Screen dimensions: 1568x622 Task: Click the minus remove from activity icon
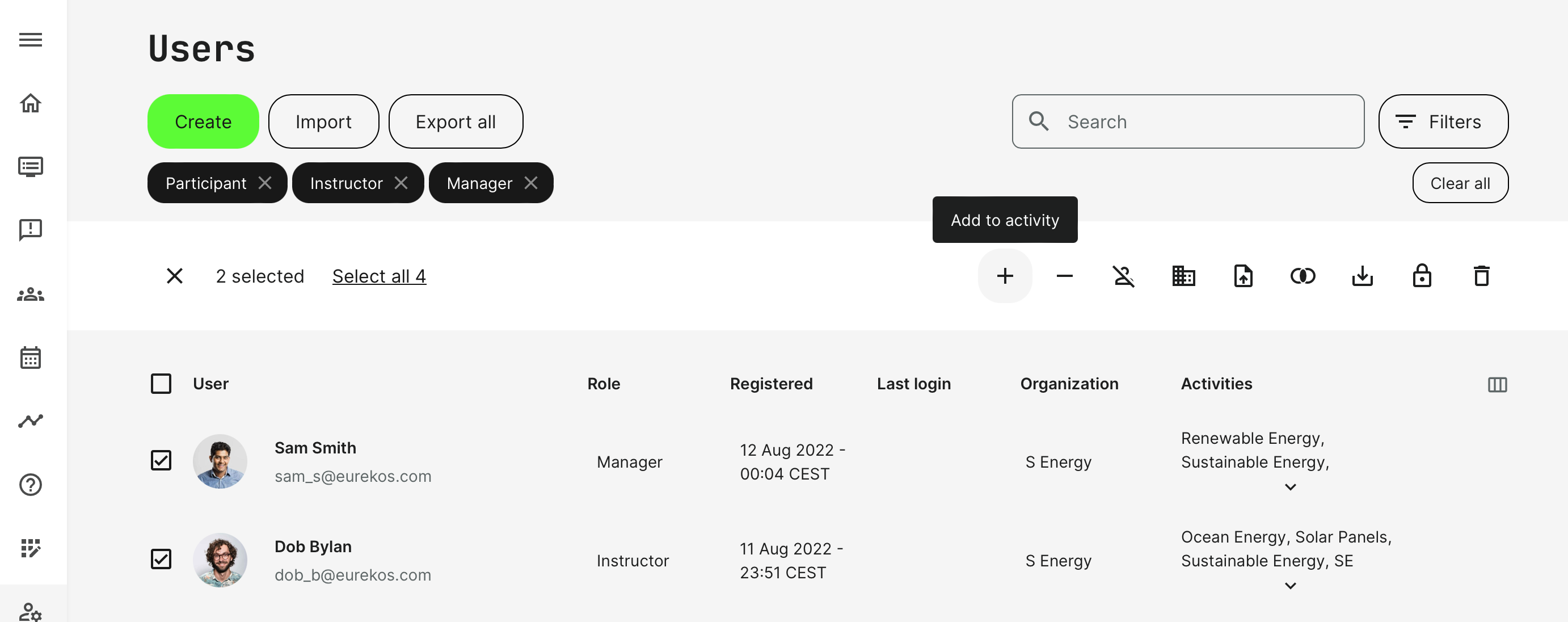point(1064,276)
